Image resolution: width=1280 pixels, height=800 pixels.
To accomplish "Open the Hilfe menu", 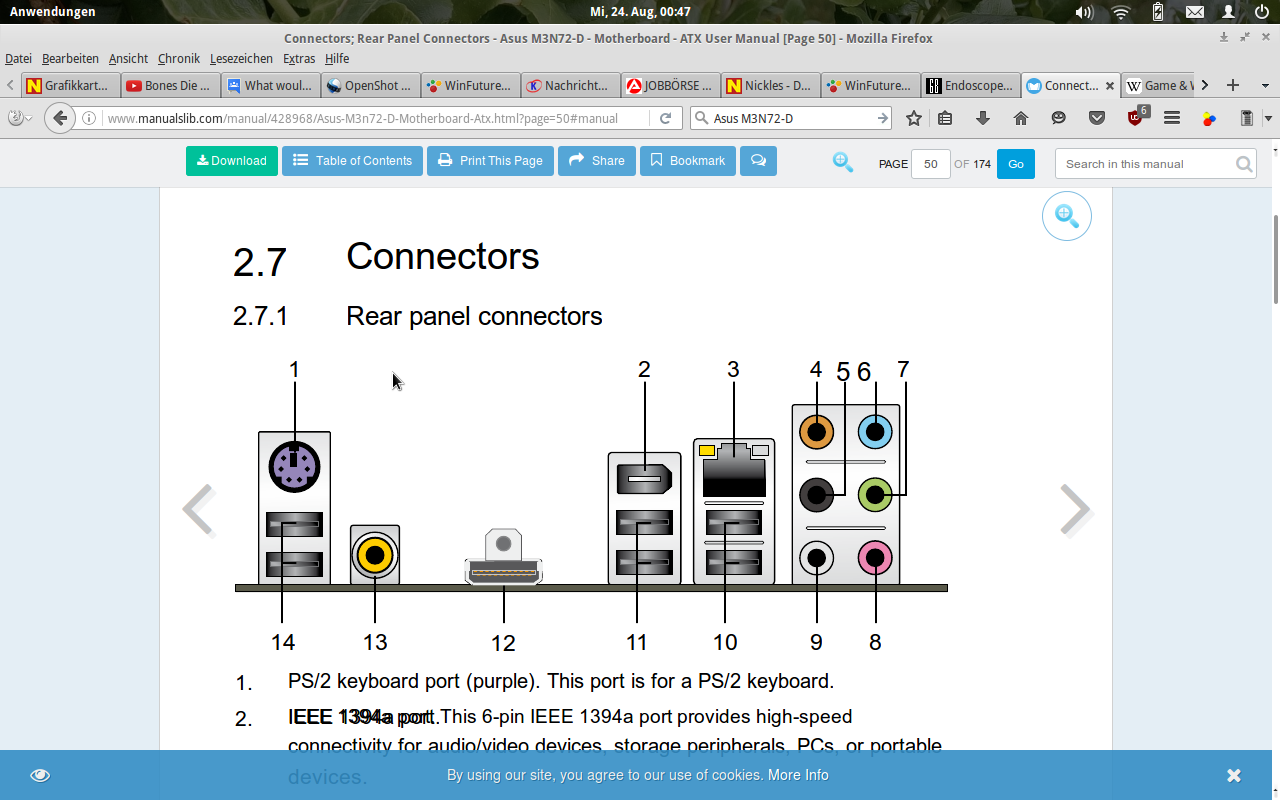I will 337,59.
